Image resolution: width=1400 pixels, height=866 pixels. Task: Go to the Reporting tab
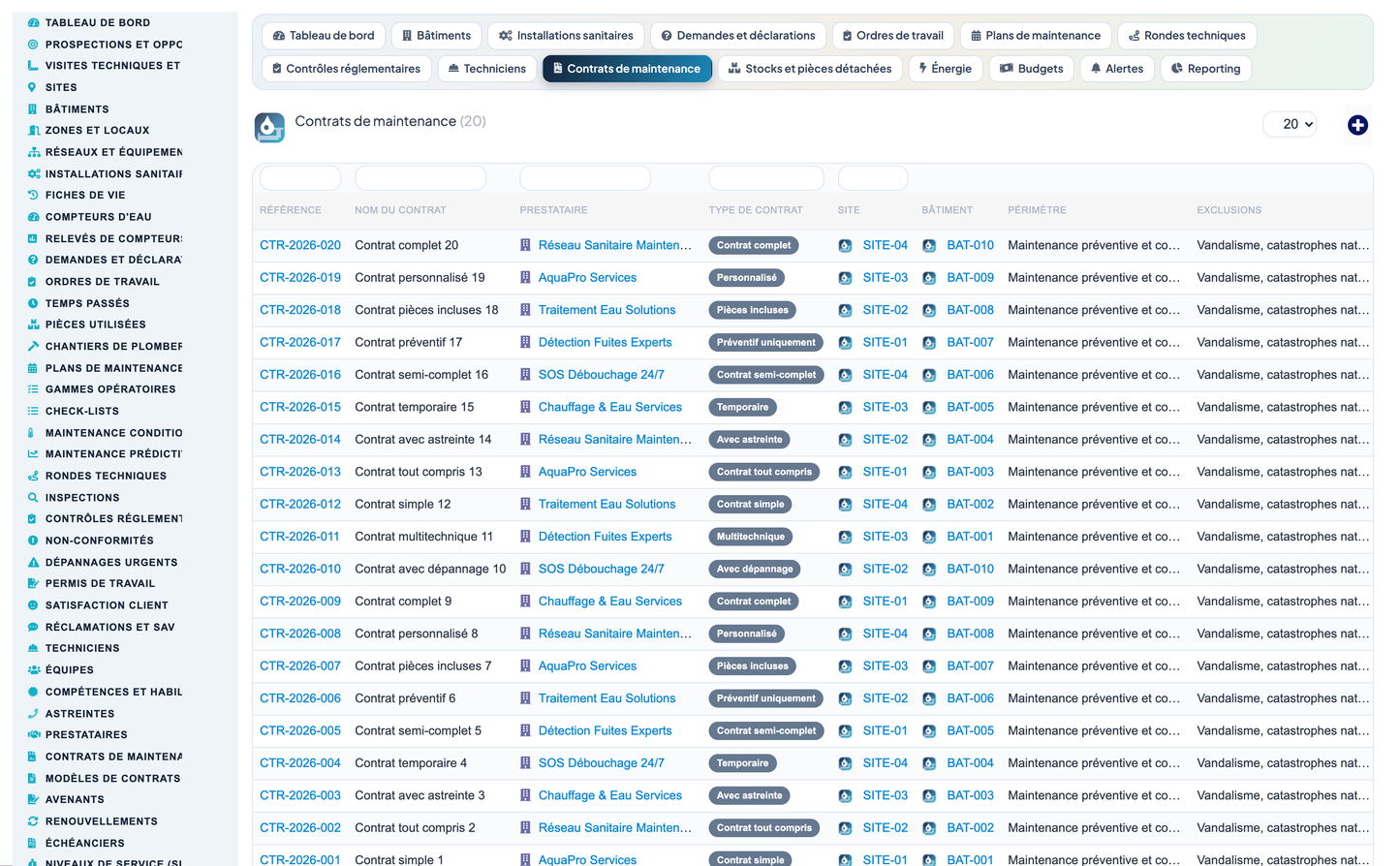1206,69
